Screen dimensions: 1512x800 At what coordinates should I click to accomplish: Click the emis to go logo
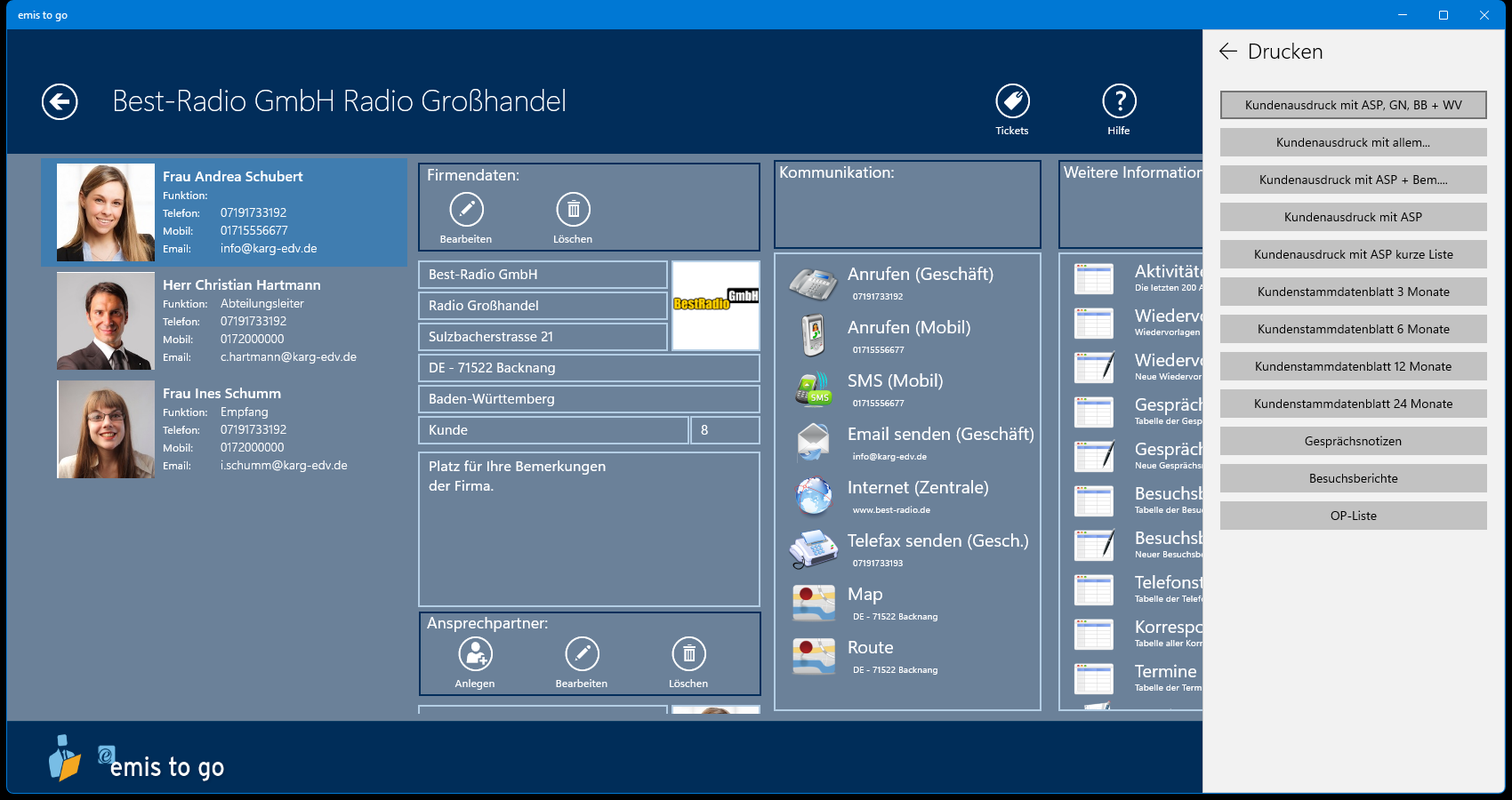point(135,760)
